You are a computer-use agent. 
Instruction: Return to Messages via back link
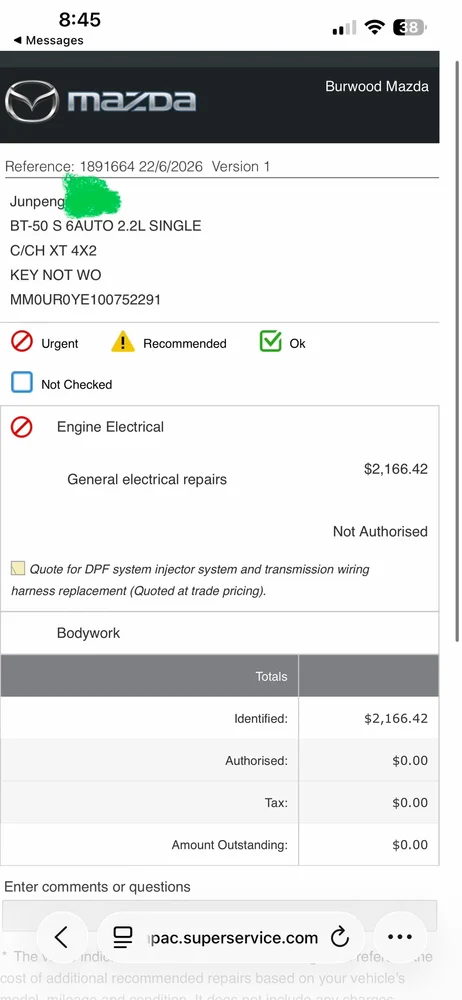48,40
